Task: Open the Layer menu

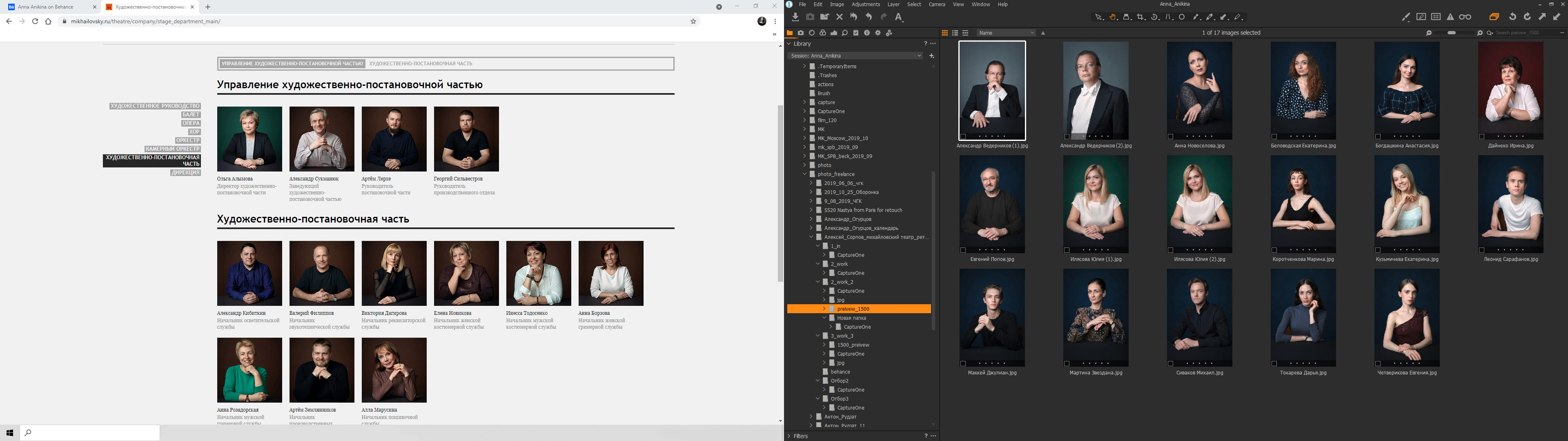Action: point(893,4)
